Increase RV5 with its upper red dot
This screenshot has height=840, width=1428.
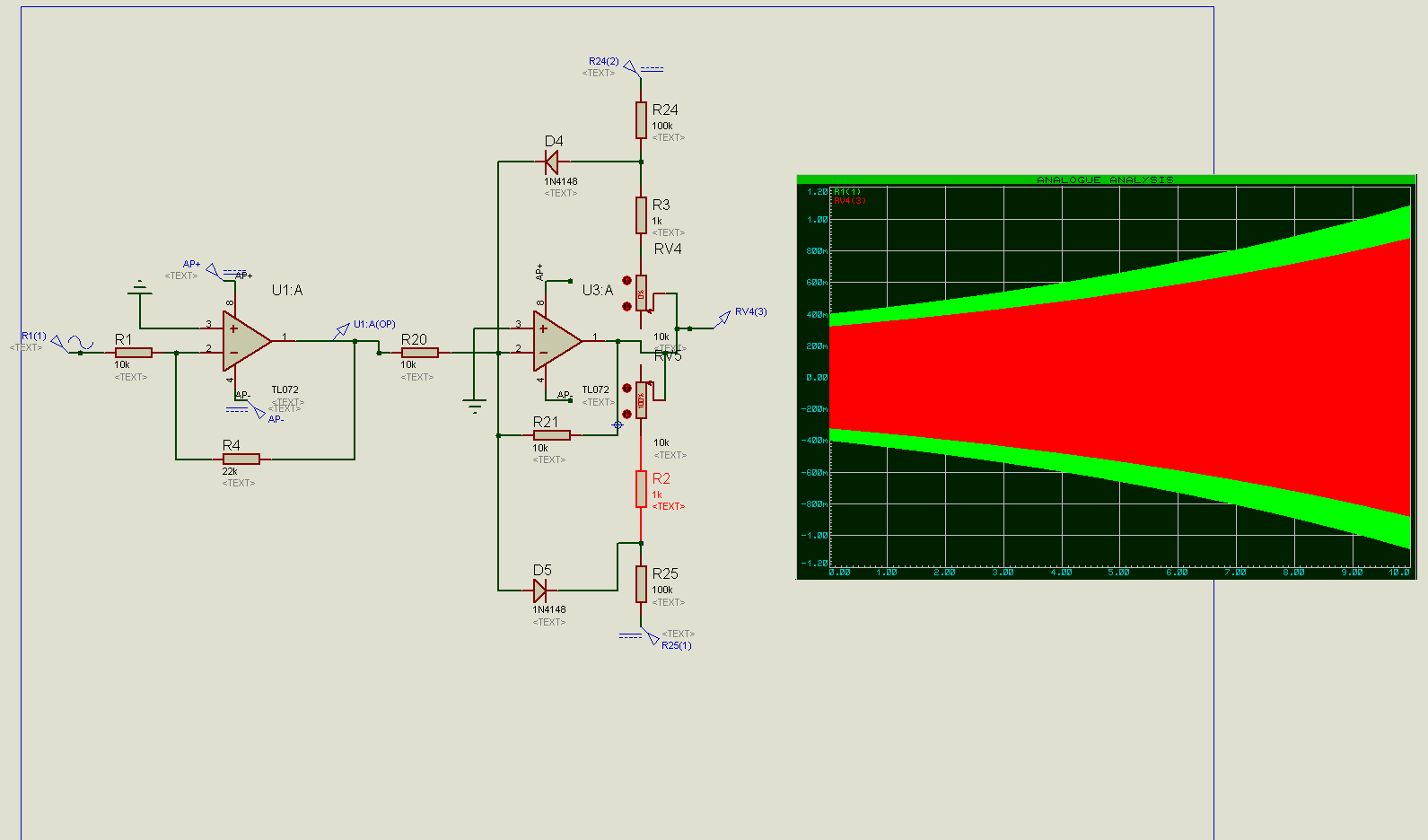click(626, 388)
